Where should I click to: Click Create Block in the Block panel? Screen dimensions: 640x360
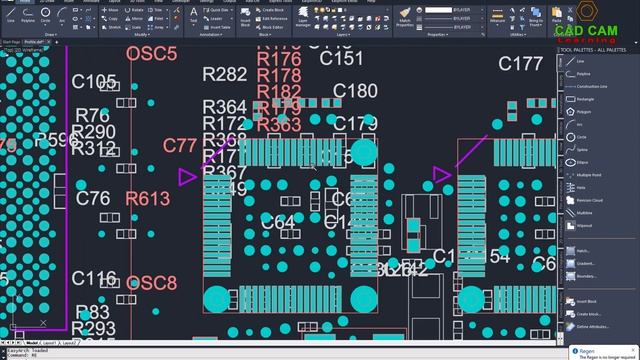(x=269, y=10)
